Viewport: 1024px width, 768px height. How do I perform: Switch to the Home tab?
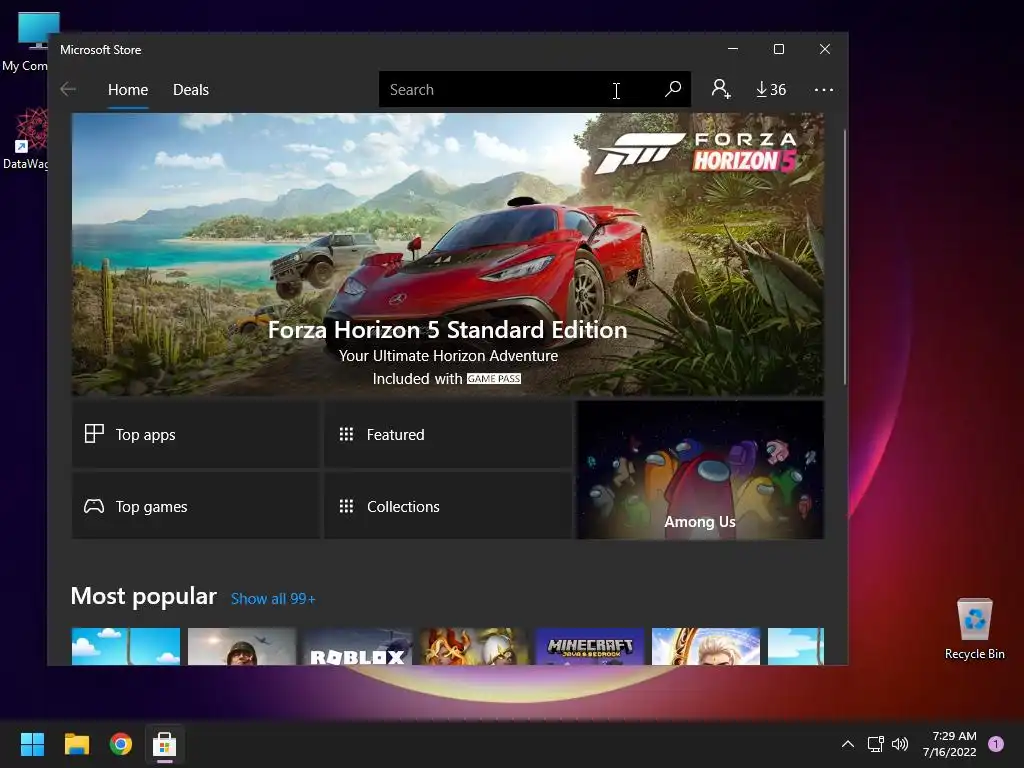(128, 89)
